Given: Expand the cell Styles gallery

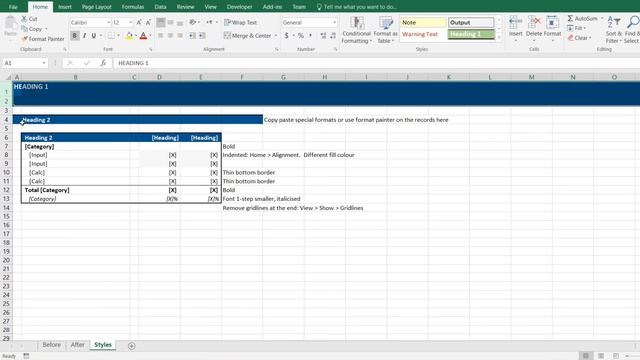Looking at the screenshot, I should point(499,38).
